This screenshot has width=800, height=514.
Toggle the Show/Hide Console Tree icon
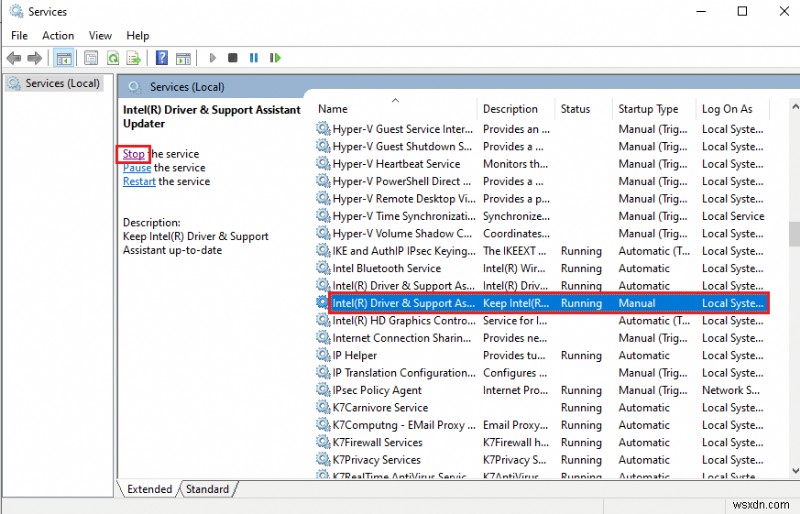click(64, 58)
